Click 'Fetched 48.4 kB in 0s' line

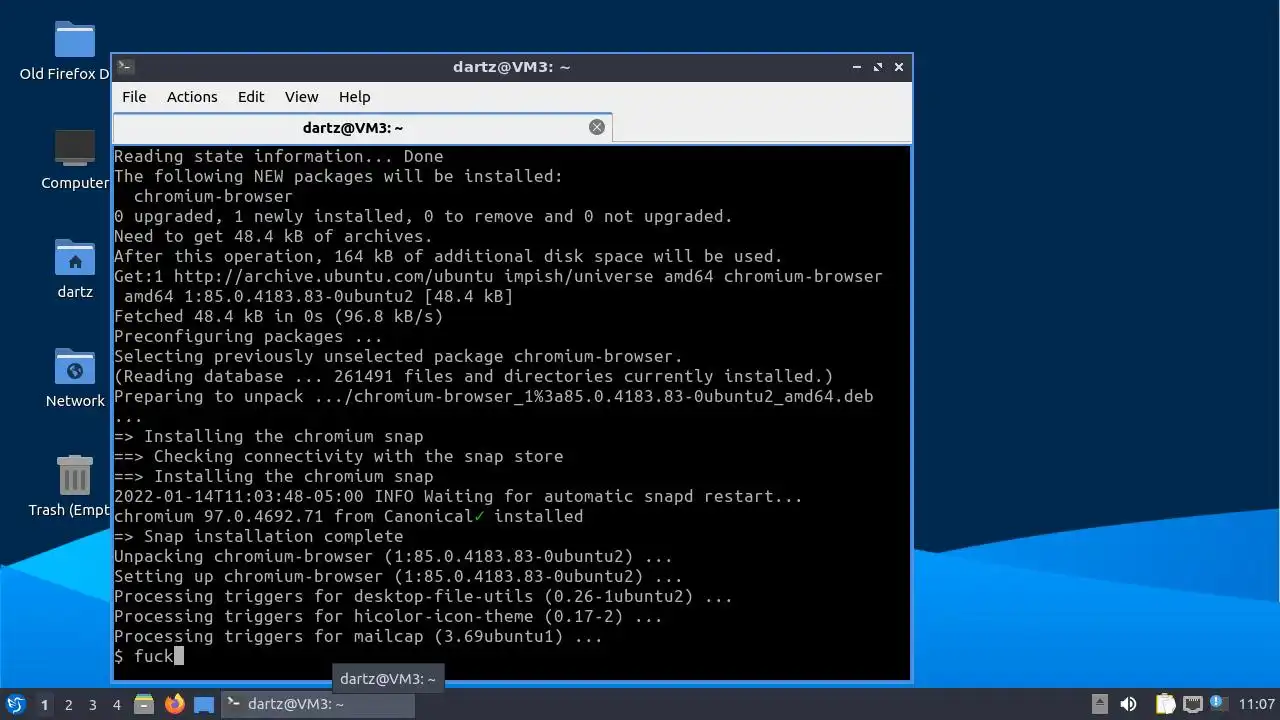pyautogui.click(x=278, y=316)
